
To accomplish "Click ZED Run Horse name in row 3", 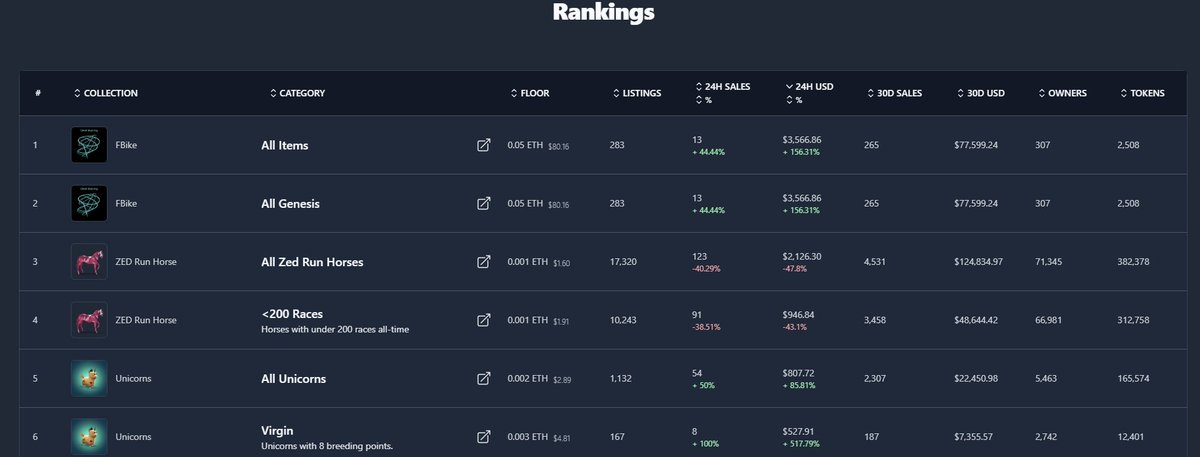I will tap(146, 262).
